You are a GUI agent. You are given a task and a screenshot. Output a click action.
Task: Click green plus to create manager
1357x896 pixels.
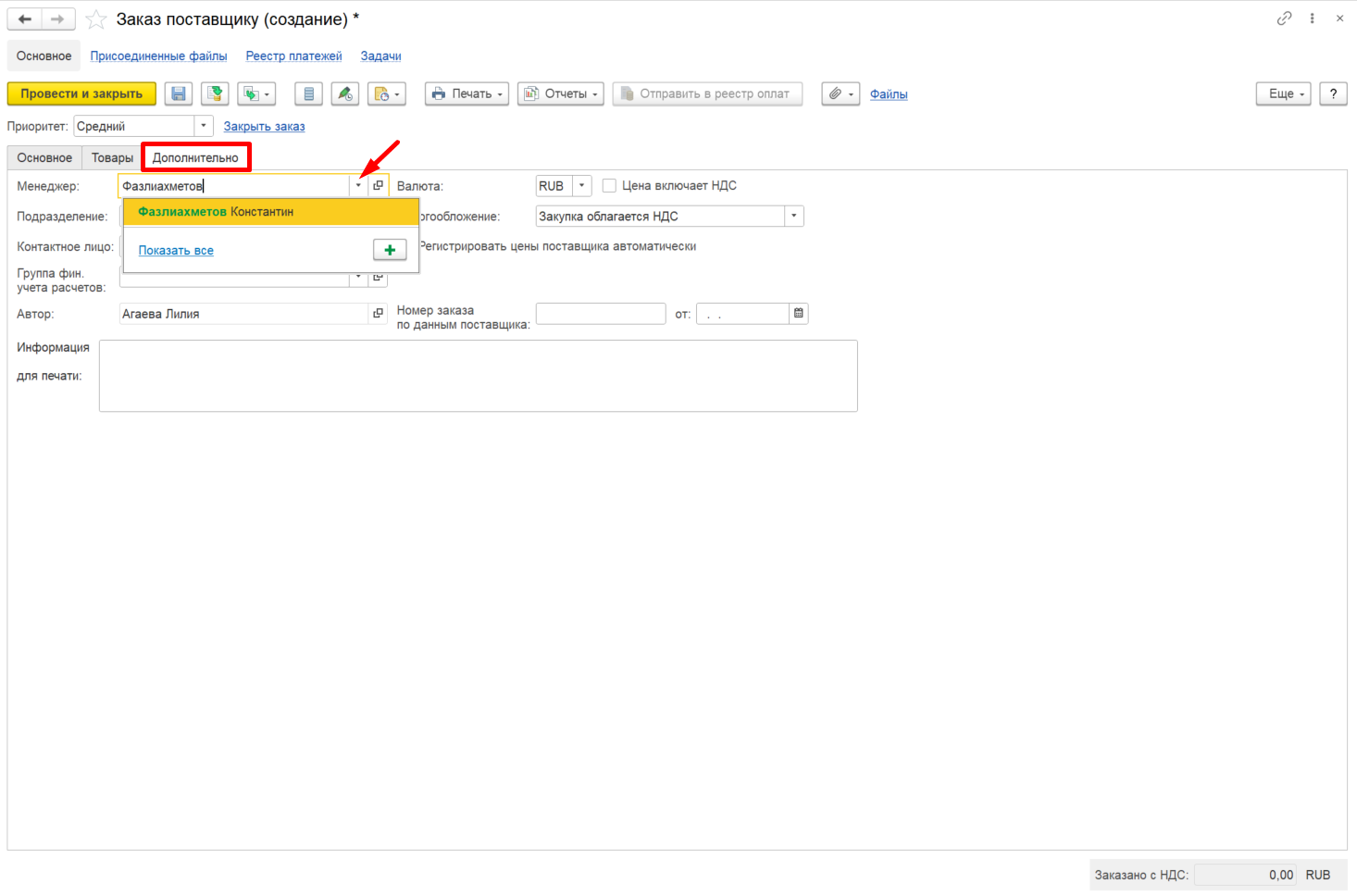pyautogui.click(x=390, y=250)
